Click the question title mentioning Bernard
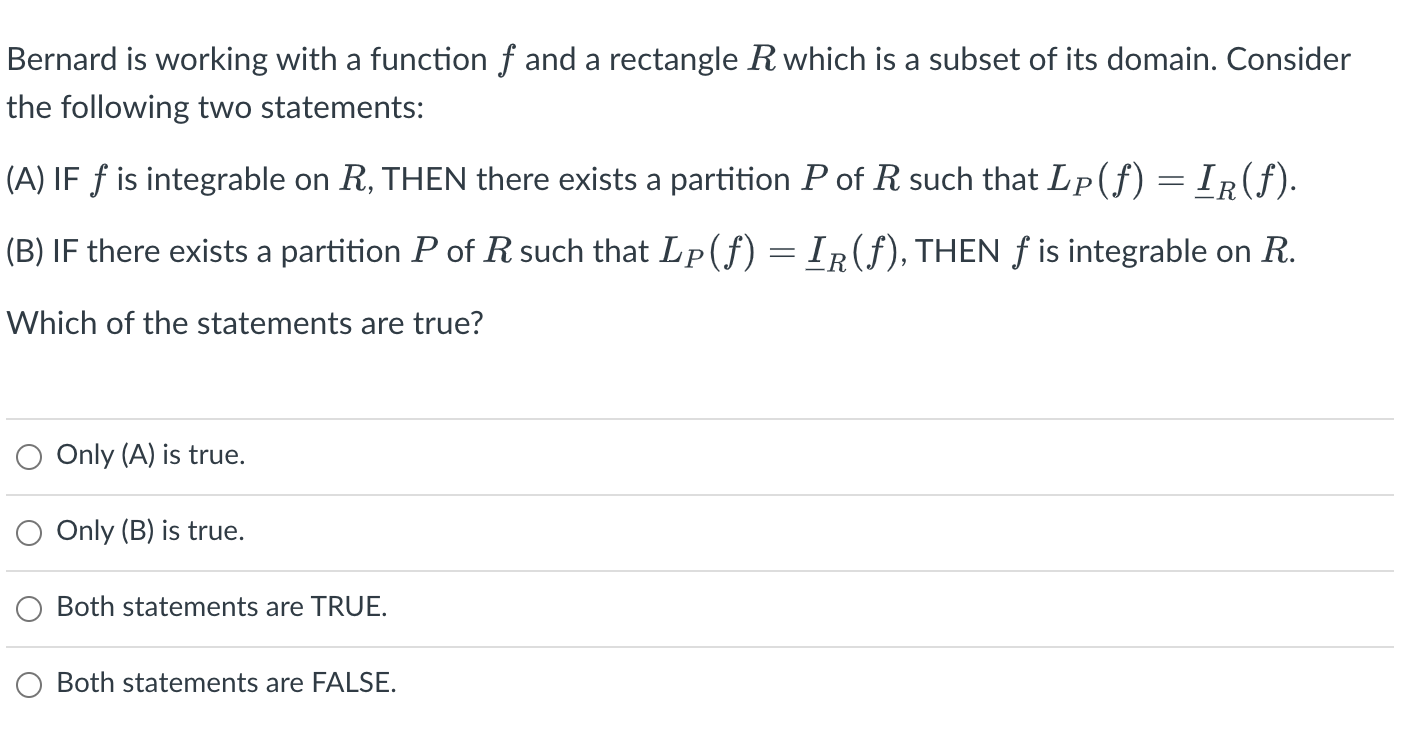 coord(678,59)
